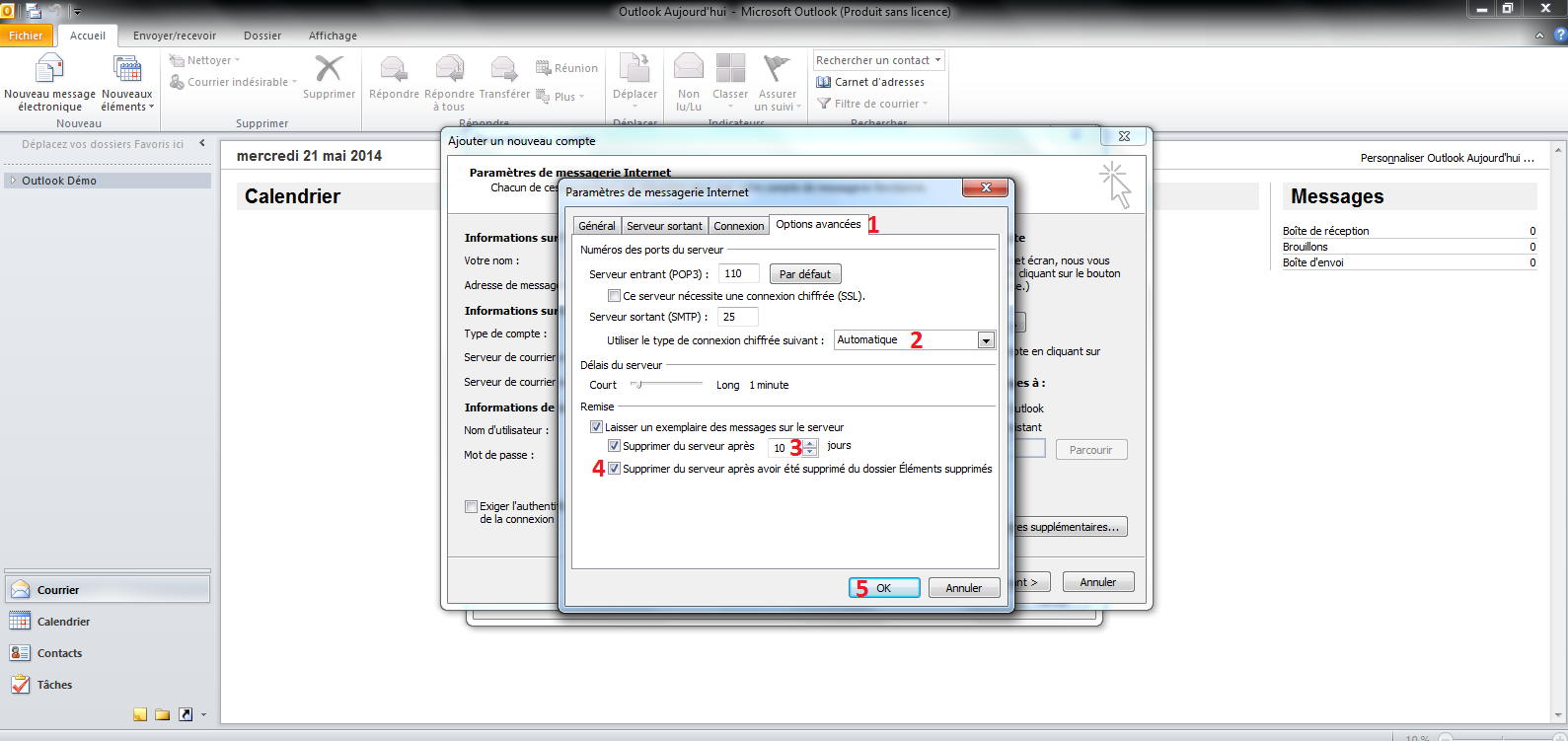Enable SSL encrypted connection checkbox

(615, 296)
